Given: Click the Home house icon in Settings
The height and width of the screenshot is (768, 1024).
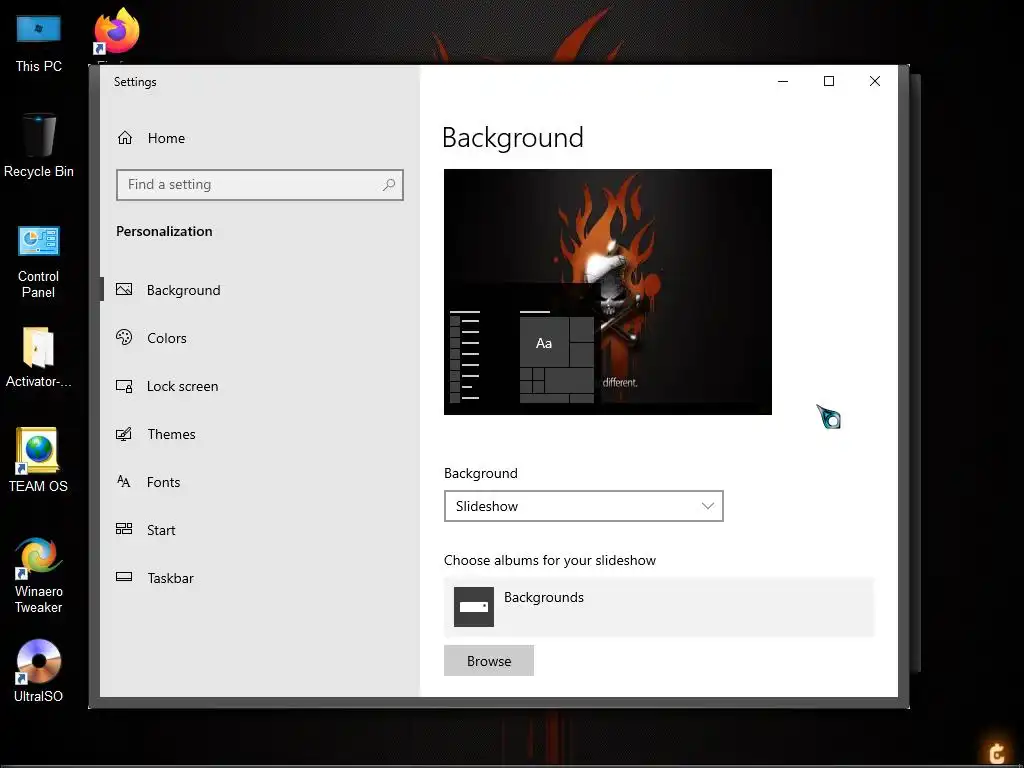Looking at the screenshot, I should click(125, 138).
